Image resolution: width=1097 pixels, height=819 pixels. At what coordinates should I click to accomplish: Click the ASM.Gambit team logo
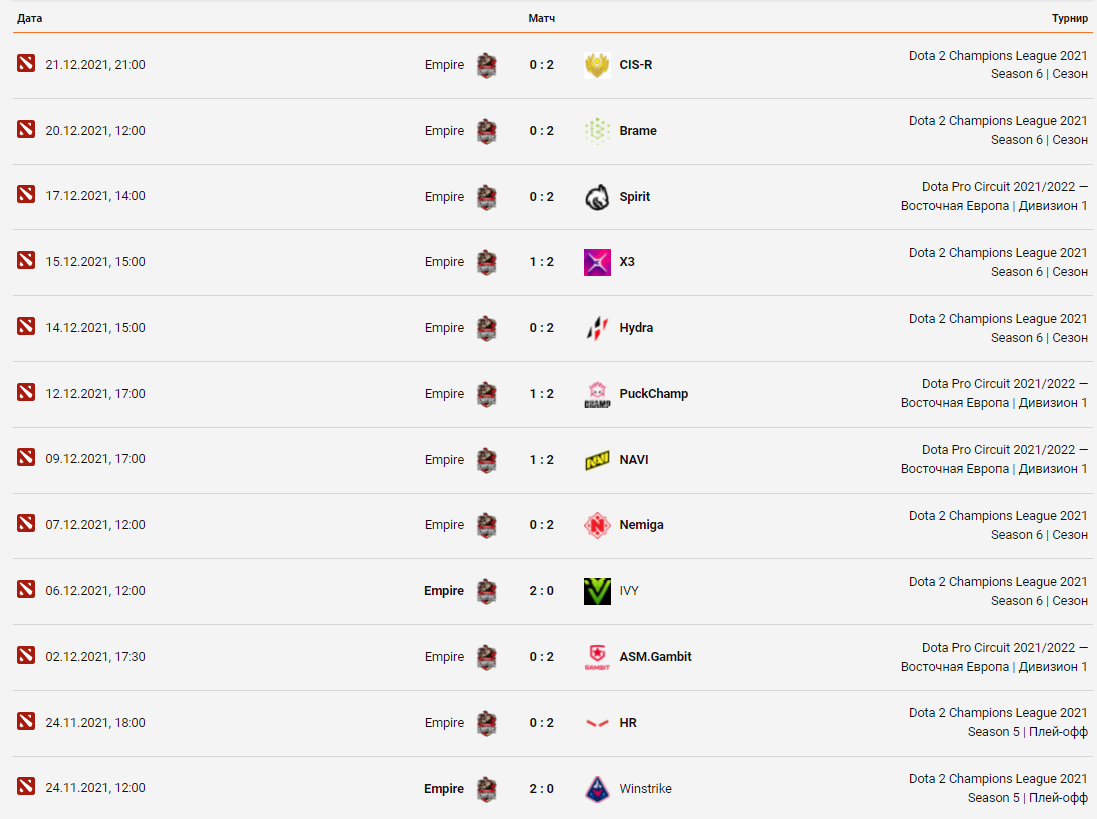point(597,657)
